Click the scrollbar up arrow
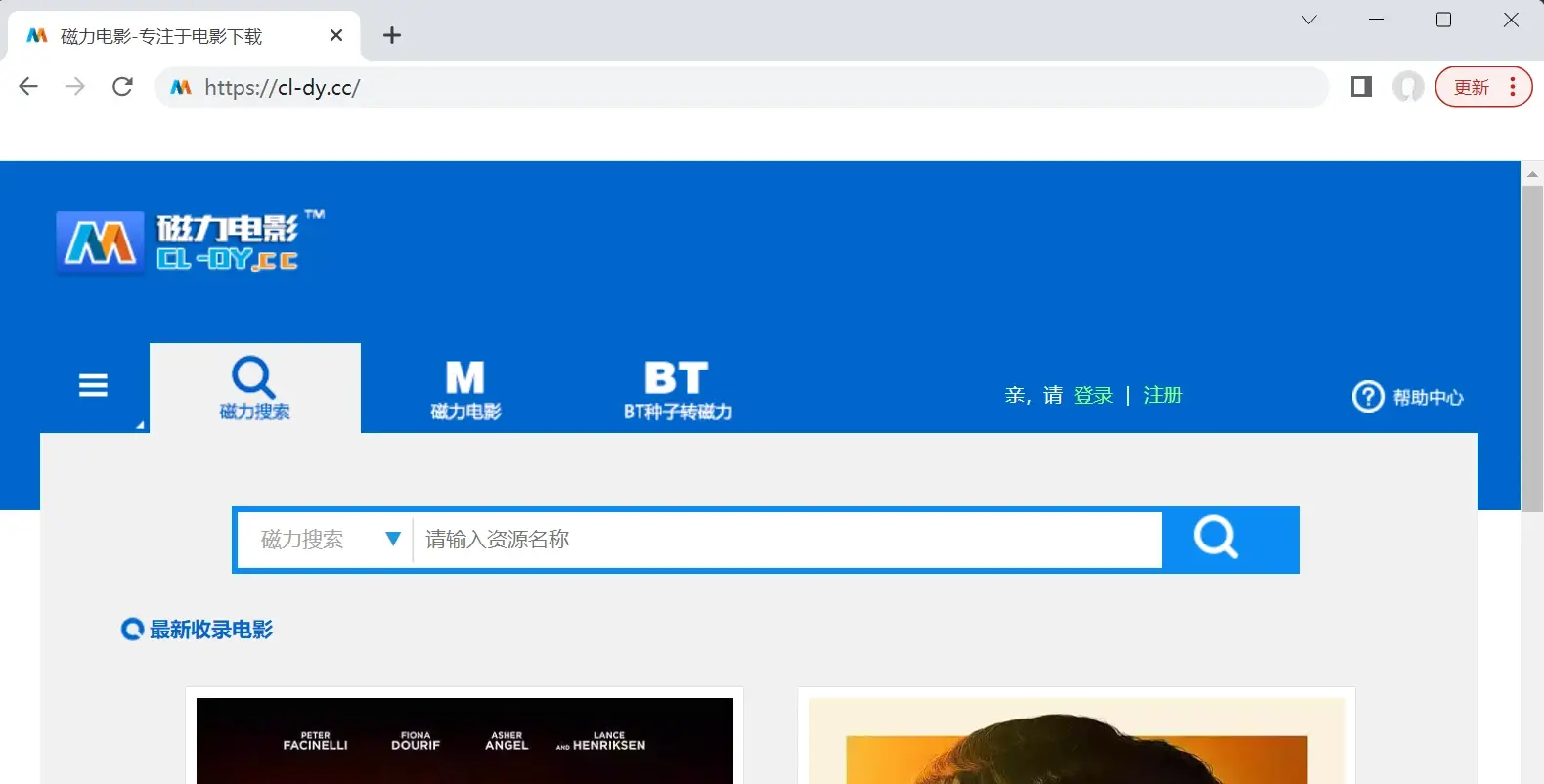 1532,173
